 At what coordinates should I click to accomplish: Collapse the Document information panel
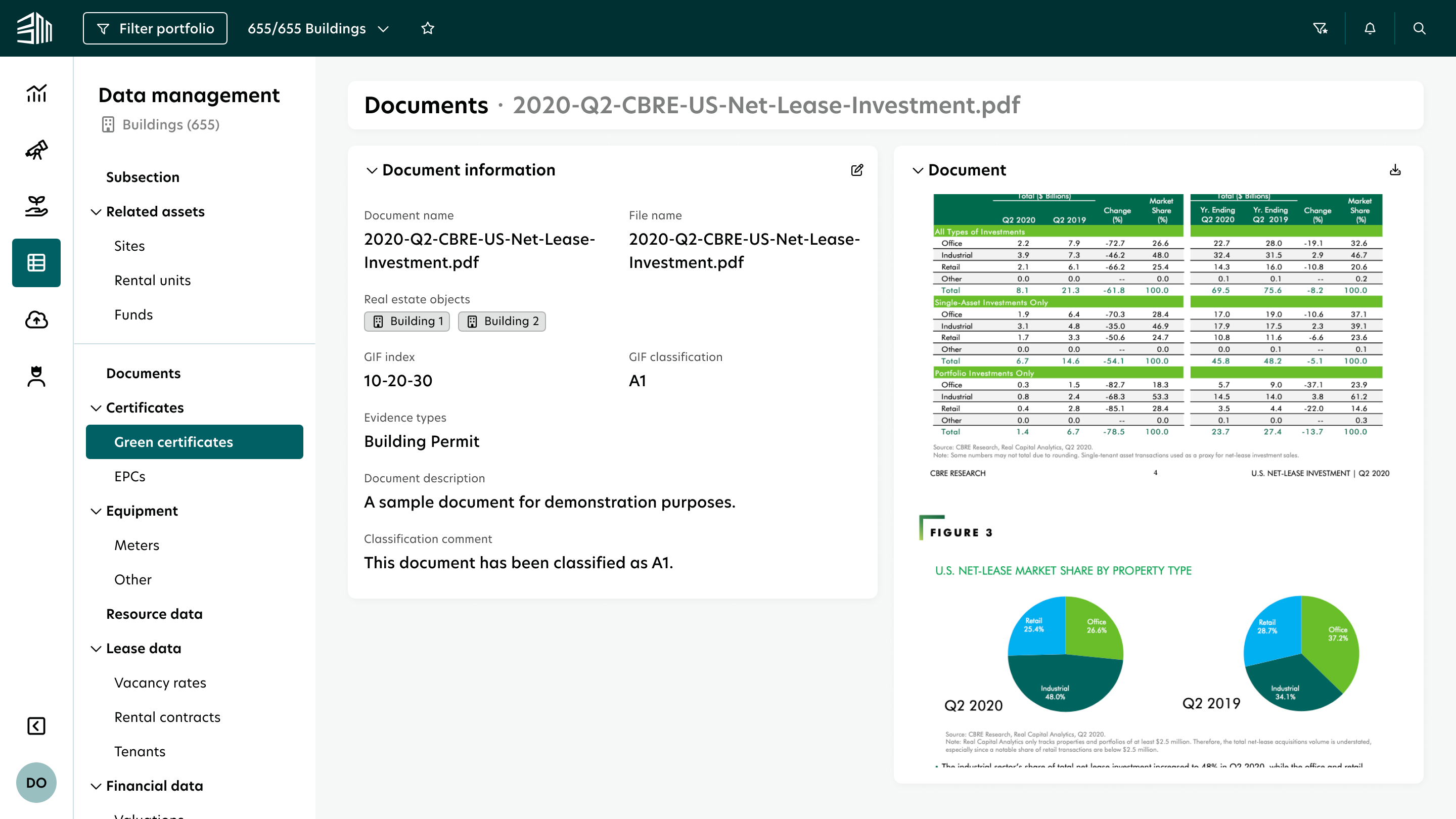(372, 170)
